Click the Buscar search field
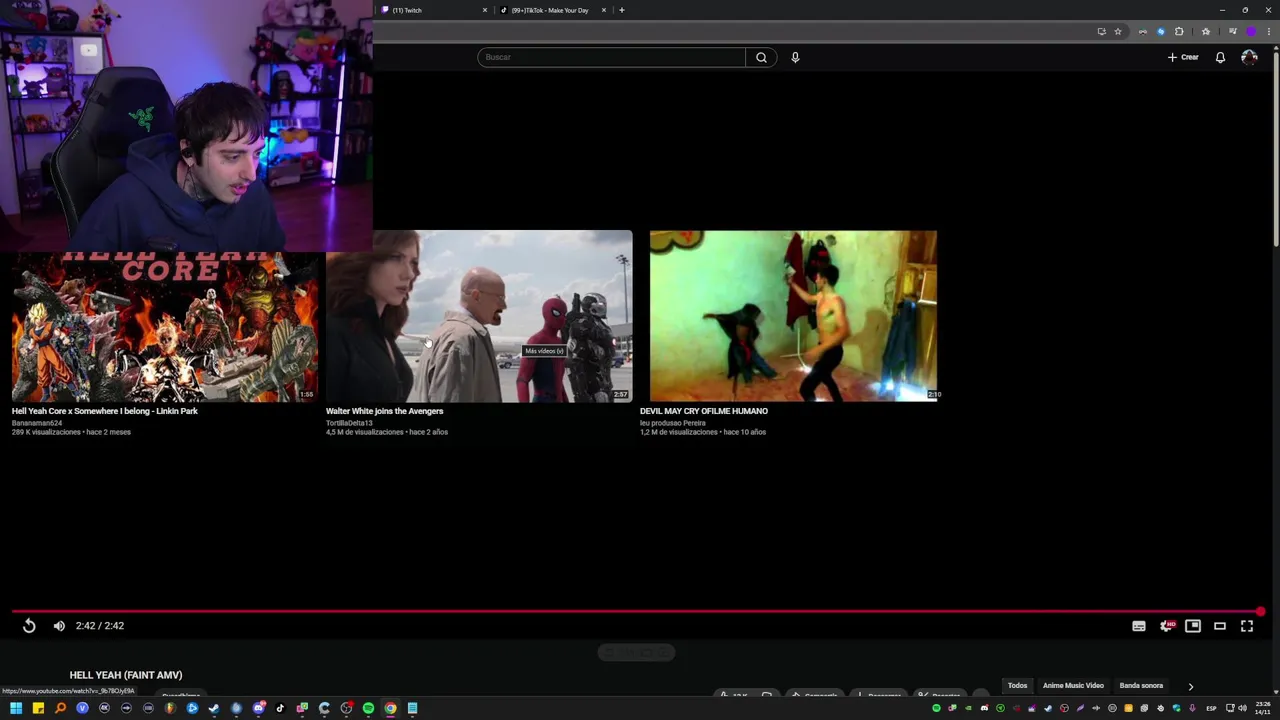Screen dimensions: 1280x720 click(x=611, y=57)
